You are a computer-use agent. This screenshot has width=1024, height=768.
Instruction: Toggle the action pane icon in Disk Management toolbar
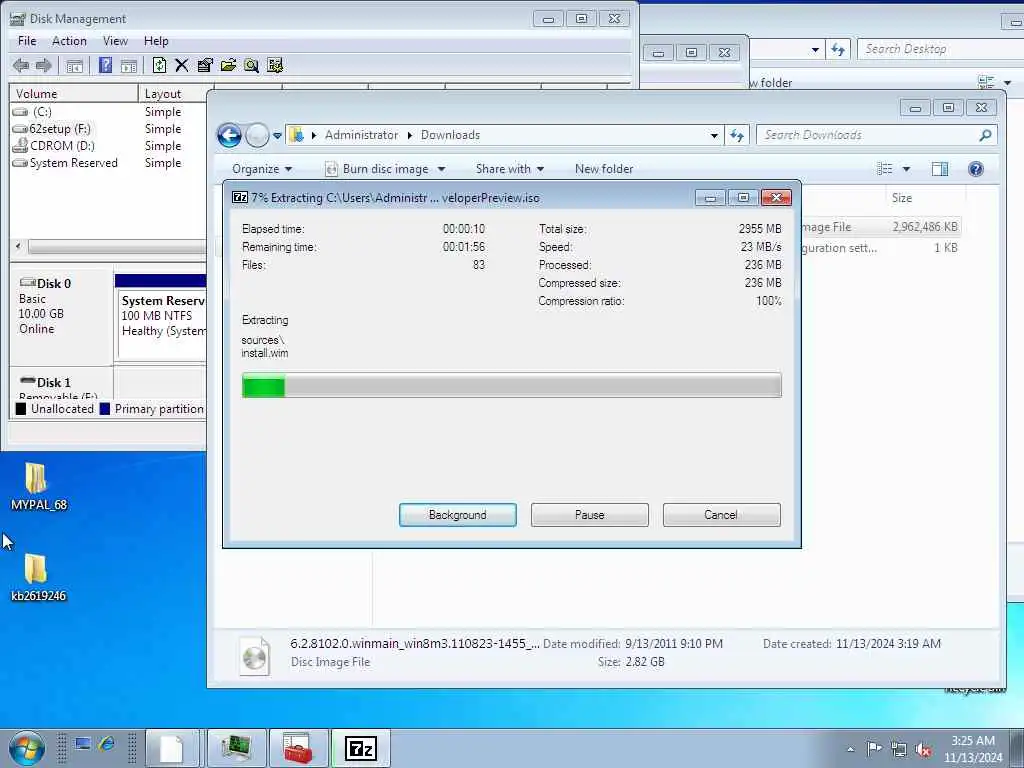129,65
